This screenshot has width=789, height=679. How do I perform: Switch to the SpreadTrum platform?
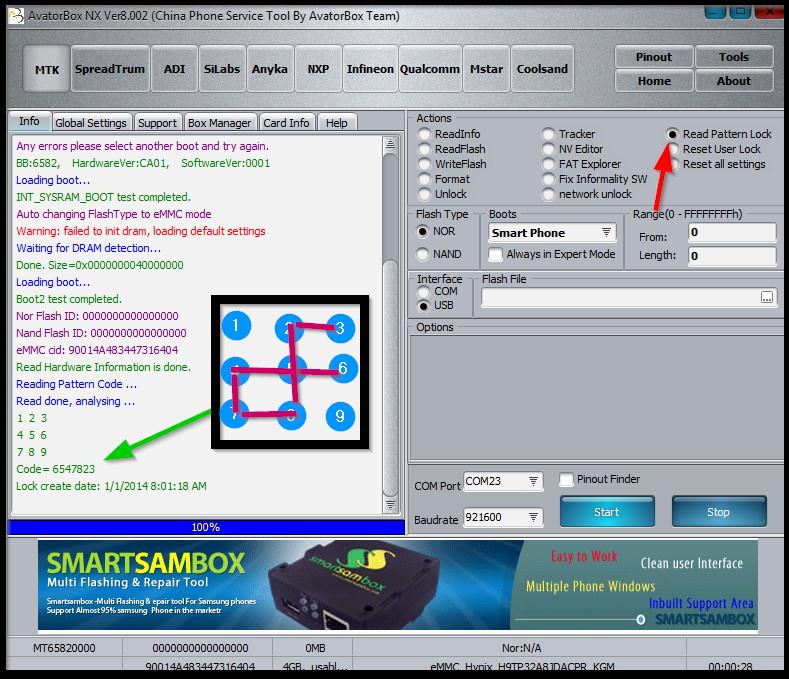110,69
